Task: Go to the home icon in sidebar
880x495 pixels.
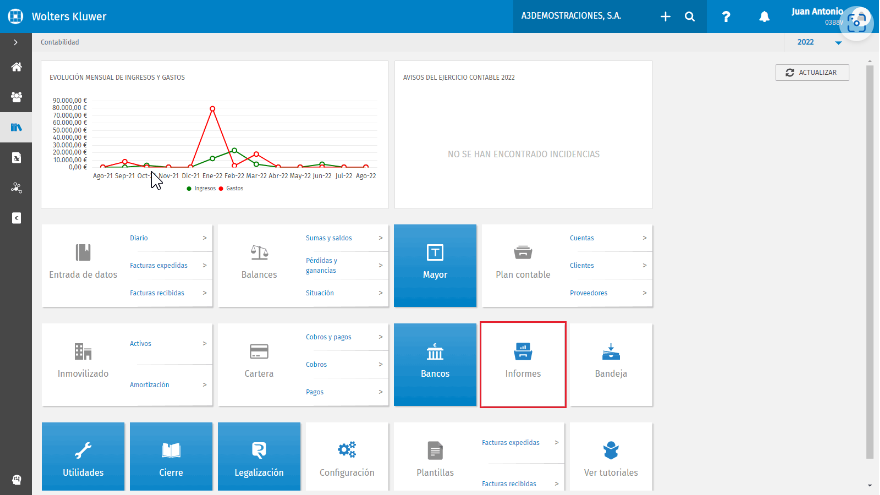Action: [x=16, y=67]
